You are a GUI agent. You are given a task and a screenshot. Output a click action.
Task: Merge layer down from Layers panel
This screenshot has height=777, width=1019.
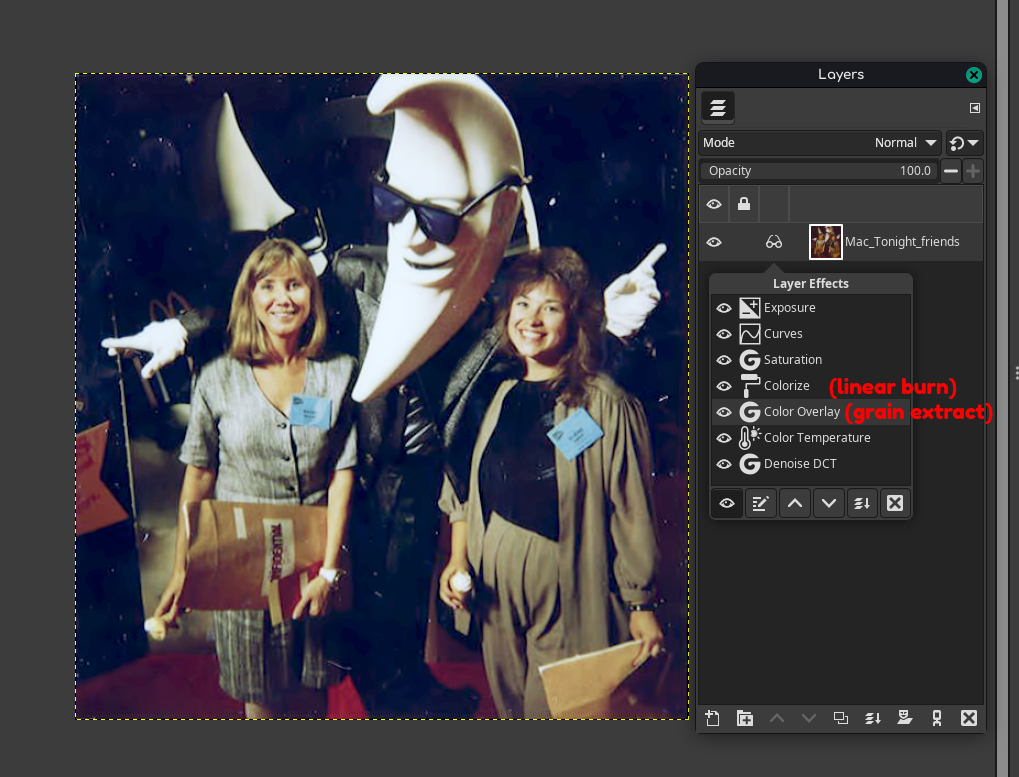[x=873, y=718]
